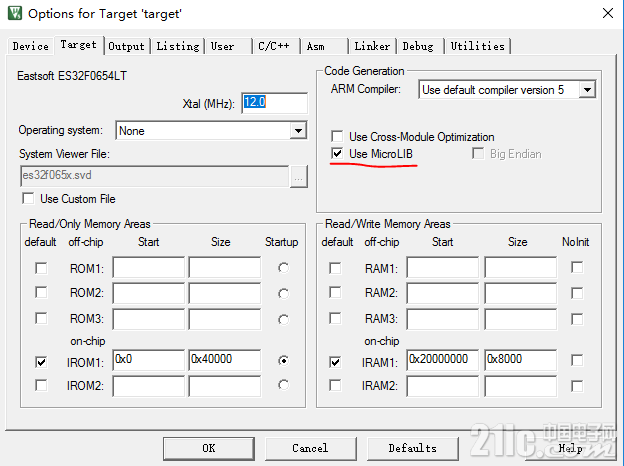Open the Asm tab
Screen dimensions: 624x466
(325, 46)
